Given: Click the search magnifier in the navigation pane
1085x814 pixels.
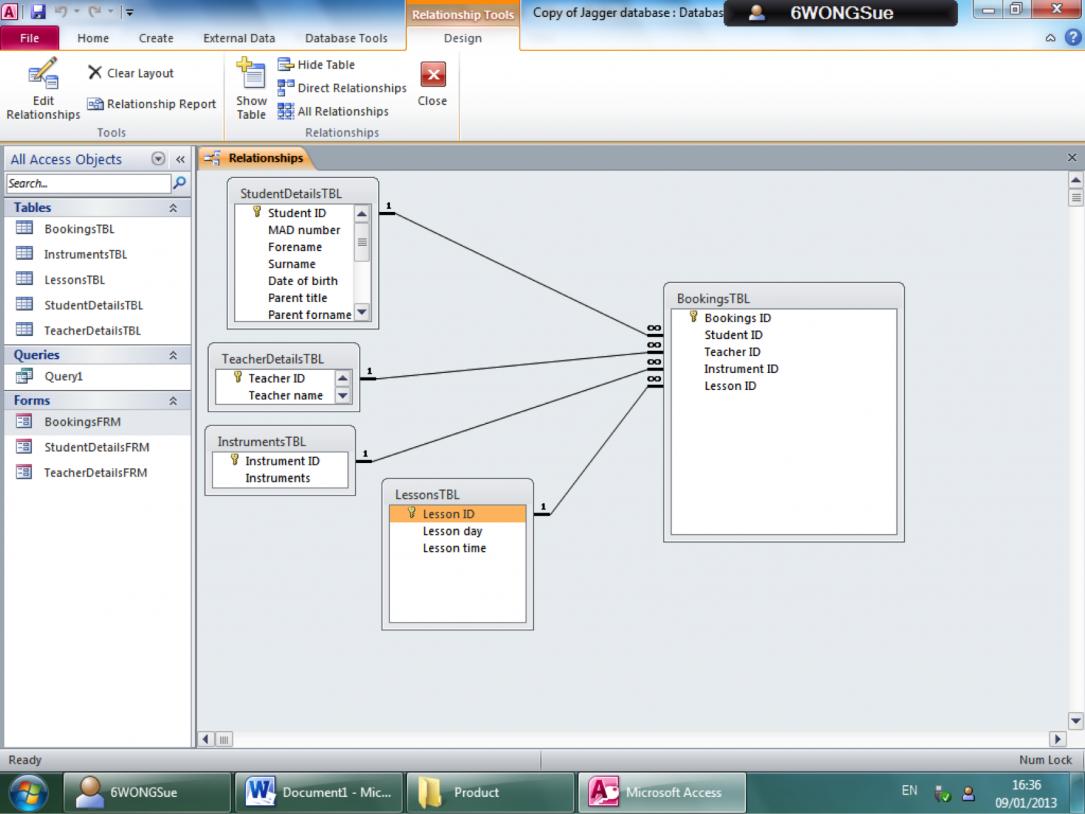Looking at the screenshot, I should tap(180, 183).
